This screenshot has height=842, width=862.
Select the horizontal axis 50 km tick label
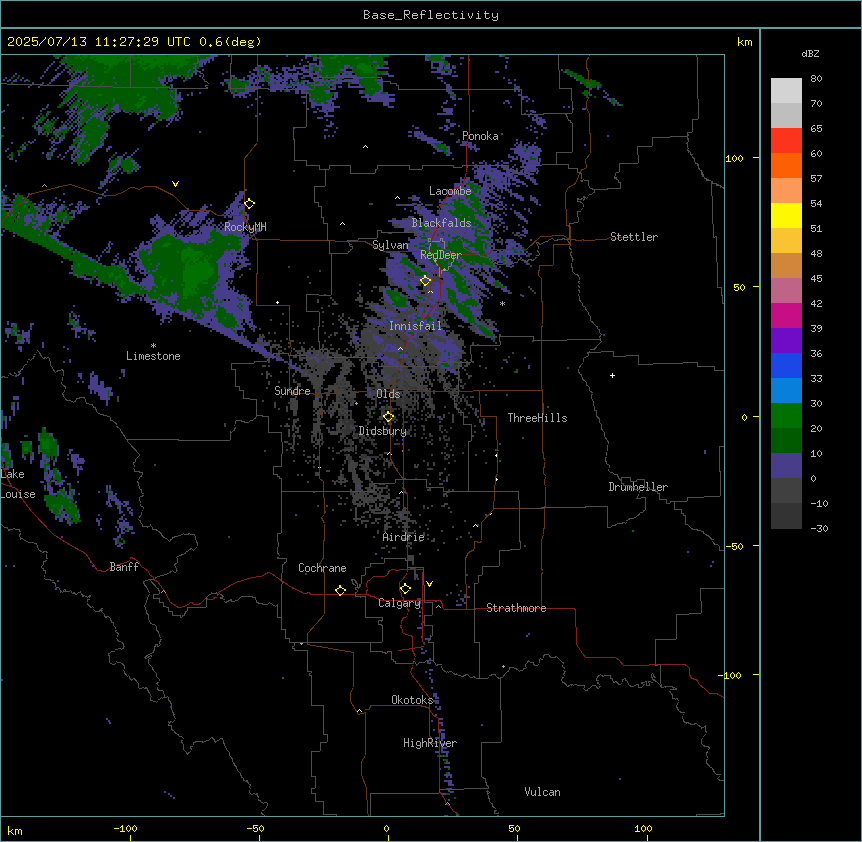pos(514,828)
